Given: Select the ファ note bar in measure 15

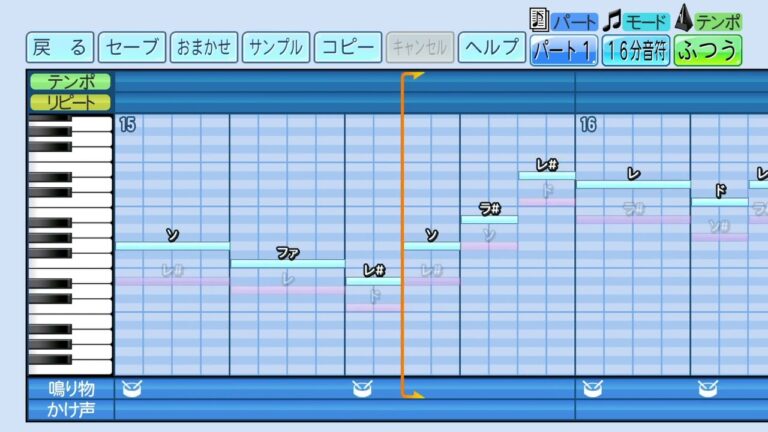Looking at the screenshot, I should tap(288, 264).
